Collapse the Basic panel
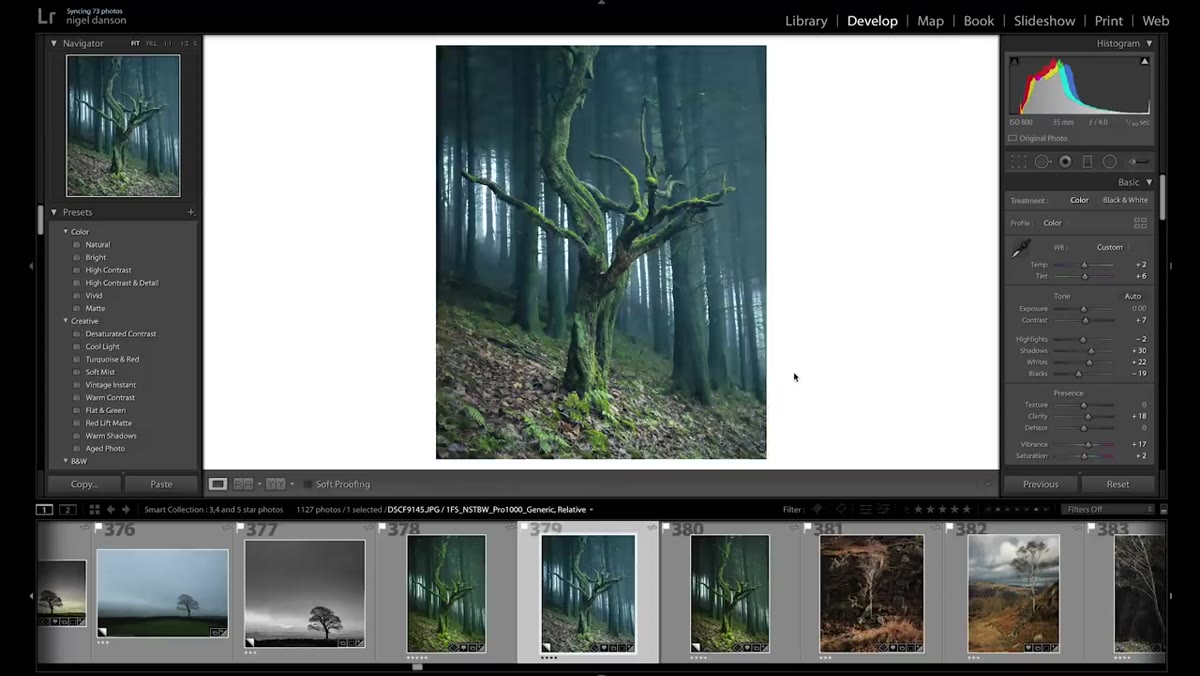1200x676 pixels. pyautogui.click(x=1149, y=182)
